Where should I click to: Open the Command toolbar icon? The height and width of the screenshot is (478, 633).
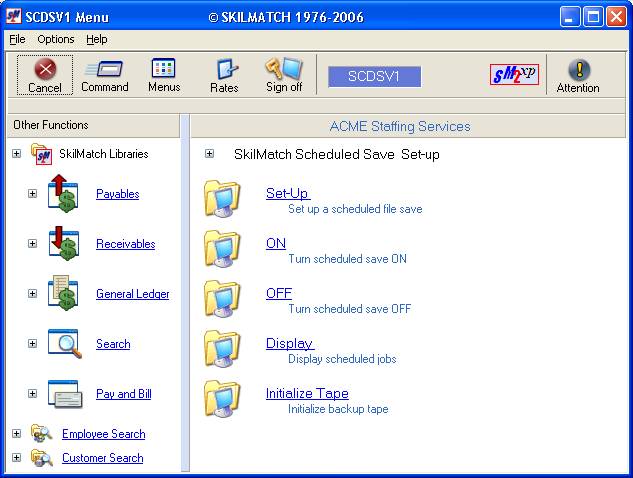click(x=105, y=69)
